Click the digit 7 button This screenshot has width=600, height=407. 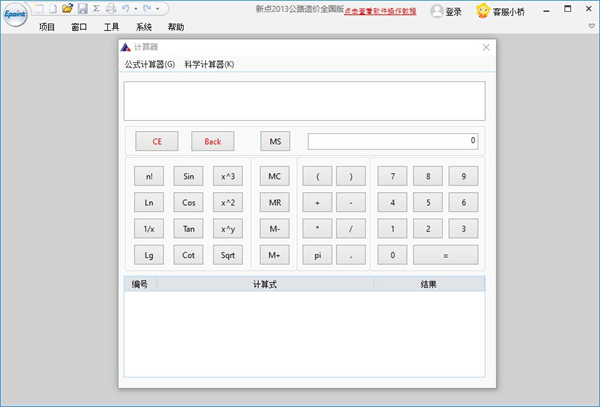[392, 176]
